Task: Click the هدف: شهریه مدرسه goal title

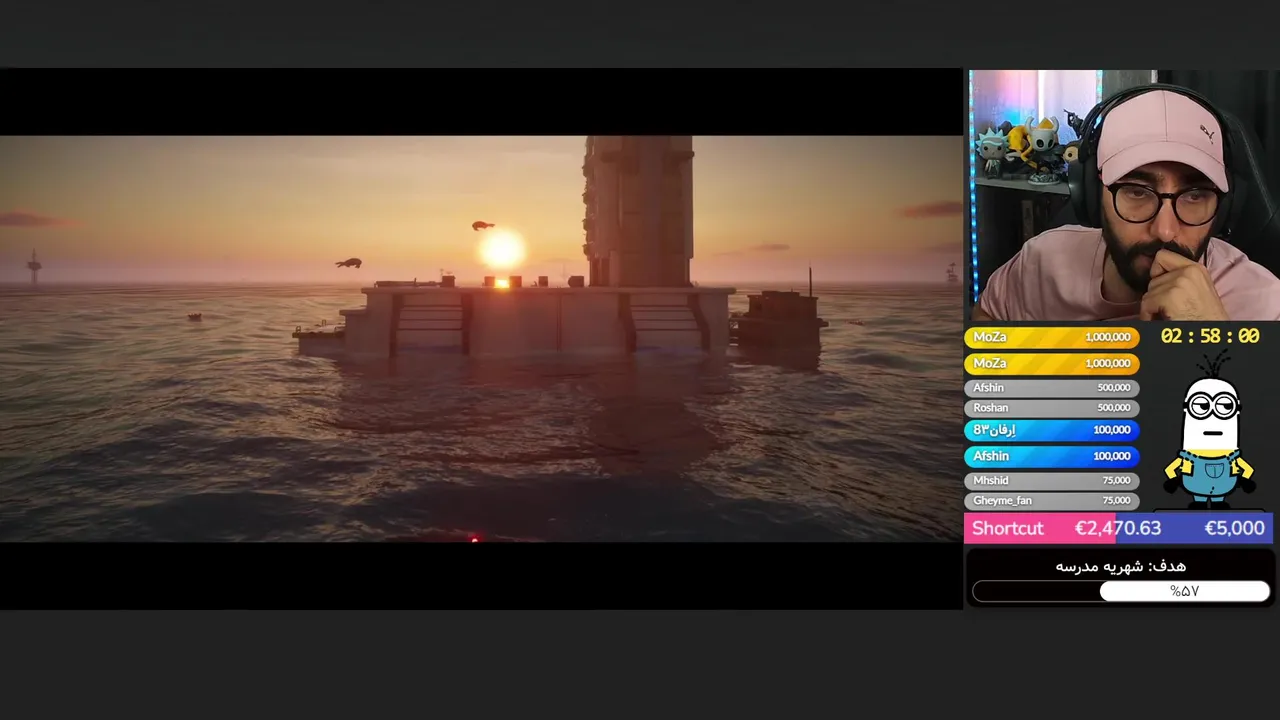Action: click(1120, 566)
